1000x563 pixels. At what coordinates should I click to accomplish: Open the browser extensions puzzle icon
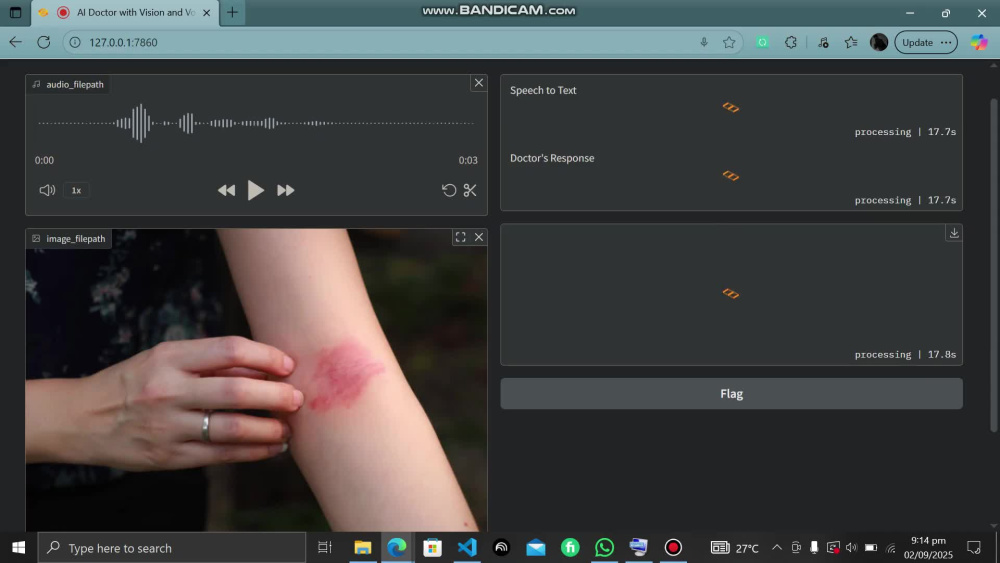(x=791, y=42)
